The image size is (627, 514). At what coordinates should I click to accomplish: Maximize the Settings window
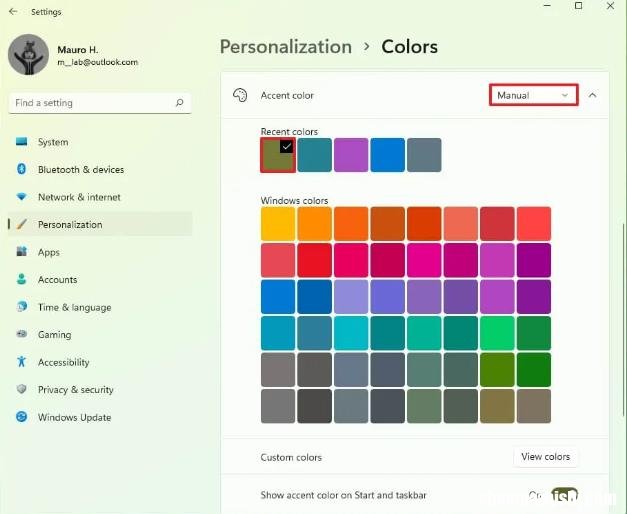[x=578, y=6]
